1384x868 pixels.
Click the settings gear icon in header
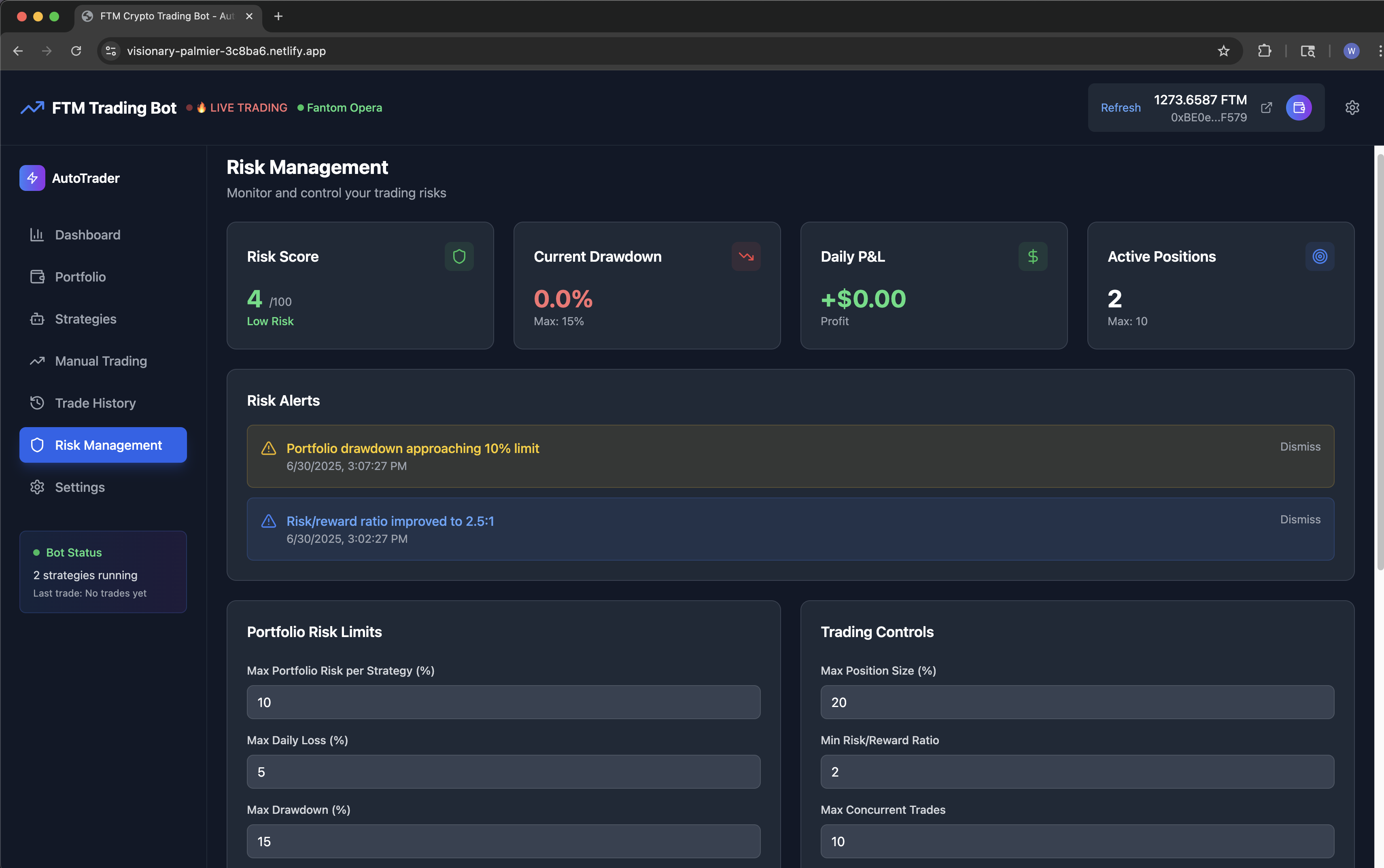(x=1352, y=107)
